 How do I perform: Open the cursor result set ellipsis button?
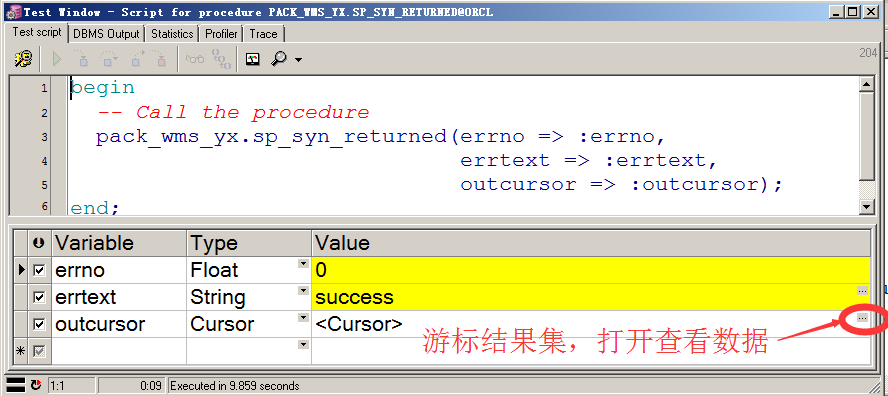(862, 318)
